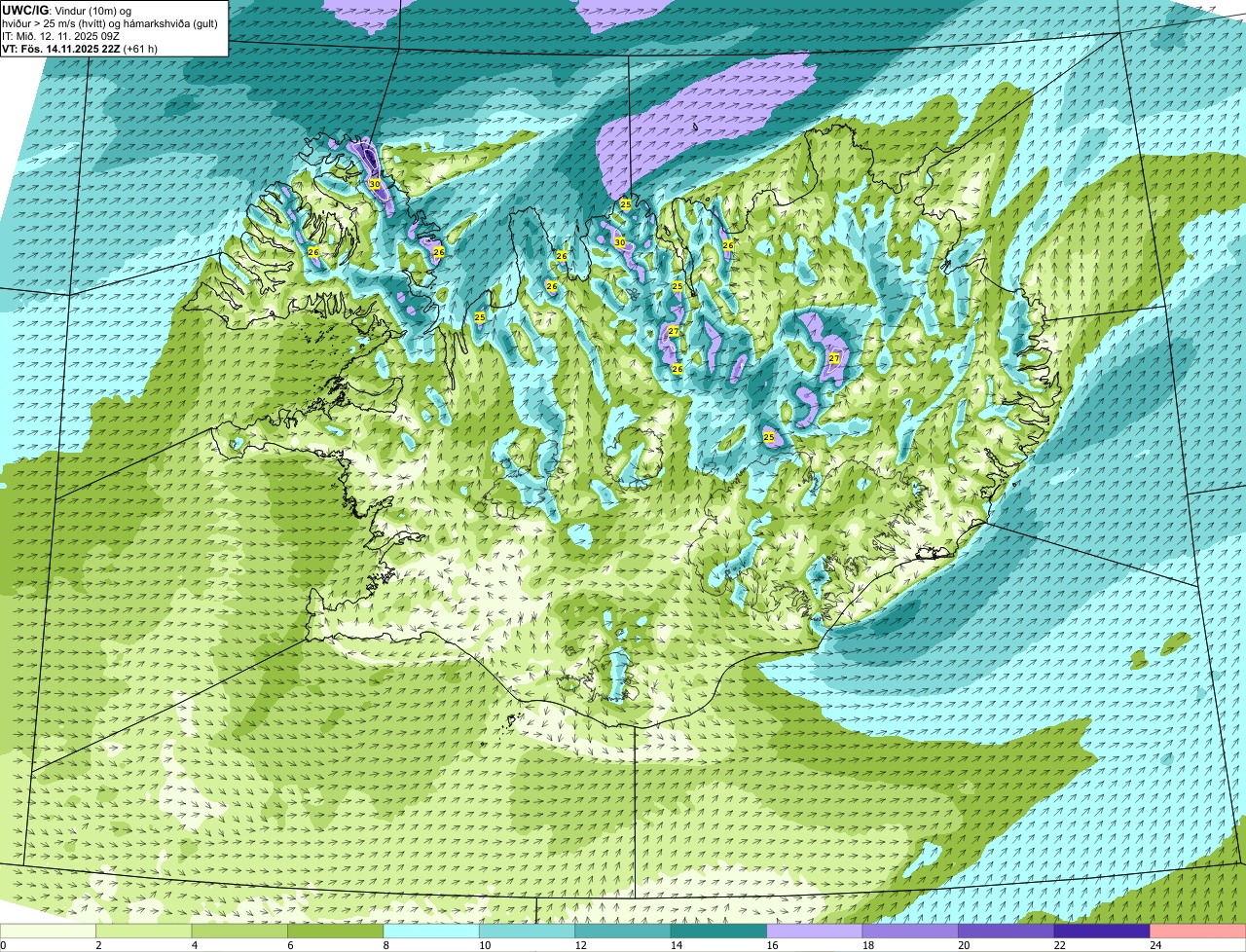Click the yellow 27 gust marker in the eastern purple patch
This screenshot has height=952, width=1246.
pyautogui.click(x=834, y=358)
